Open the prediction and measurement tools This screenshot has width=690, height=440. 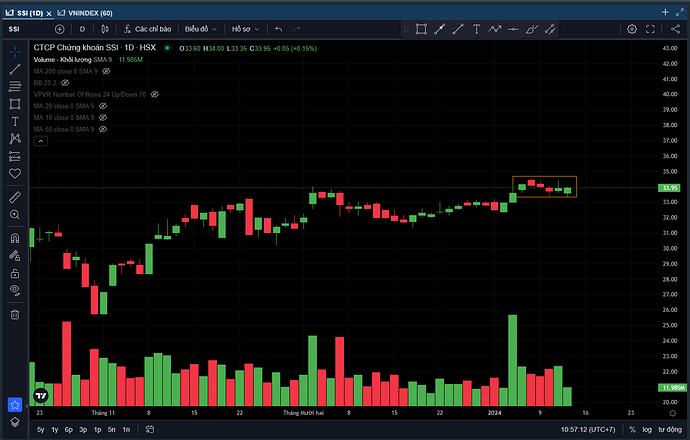click(x=15, y=156)
